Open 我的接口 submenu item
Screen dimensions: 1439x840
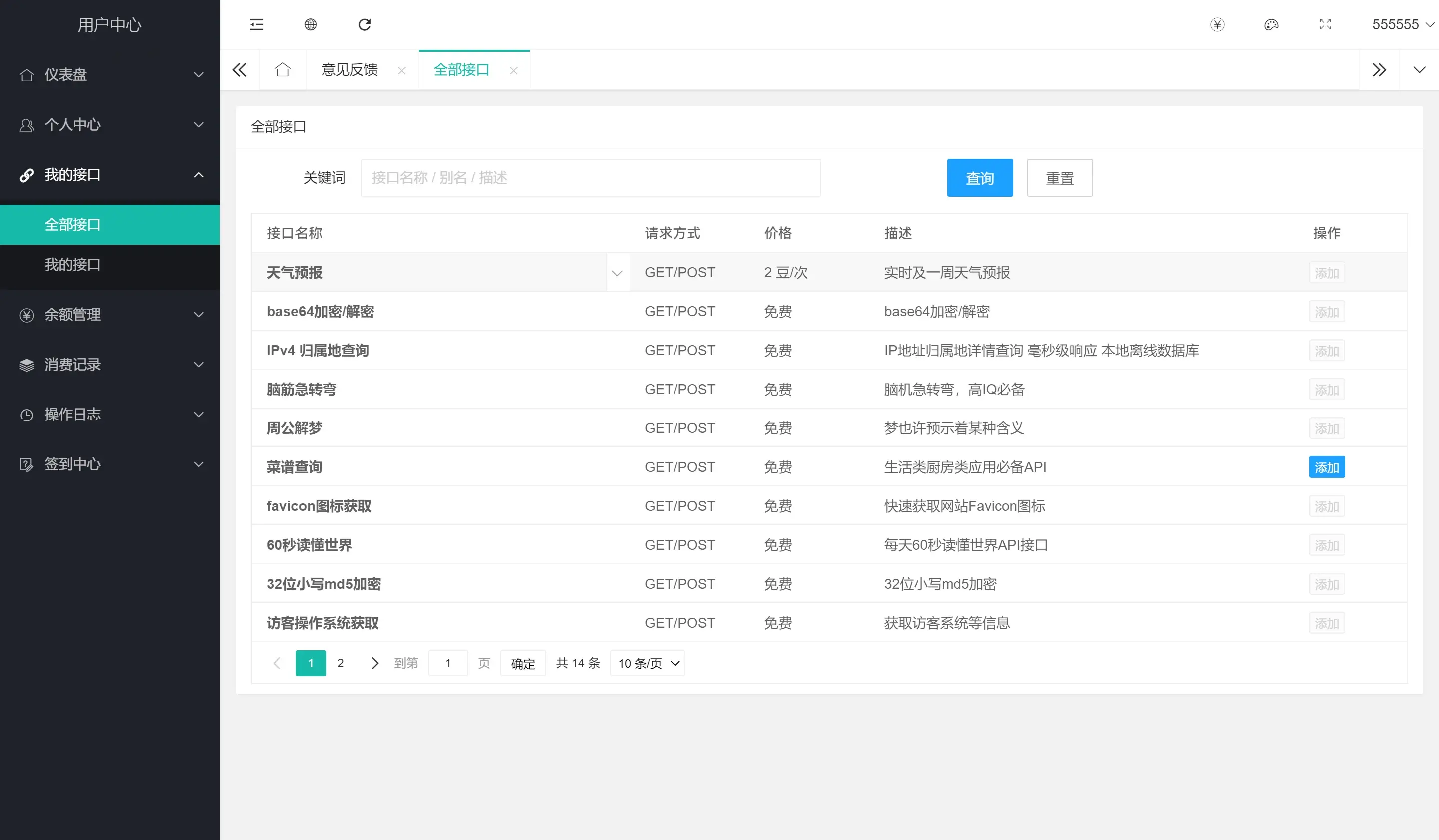[109, 265]
